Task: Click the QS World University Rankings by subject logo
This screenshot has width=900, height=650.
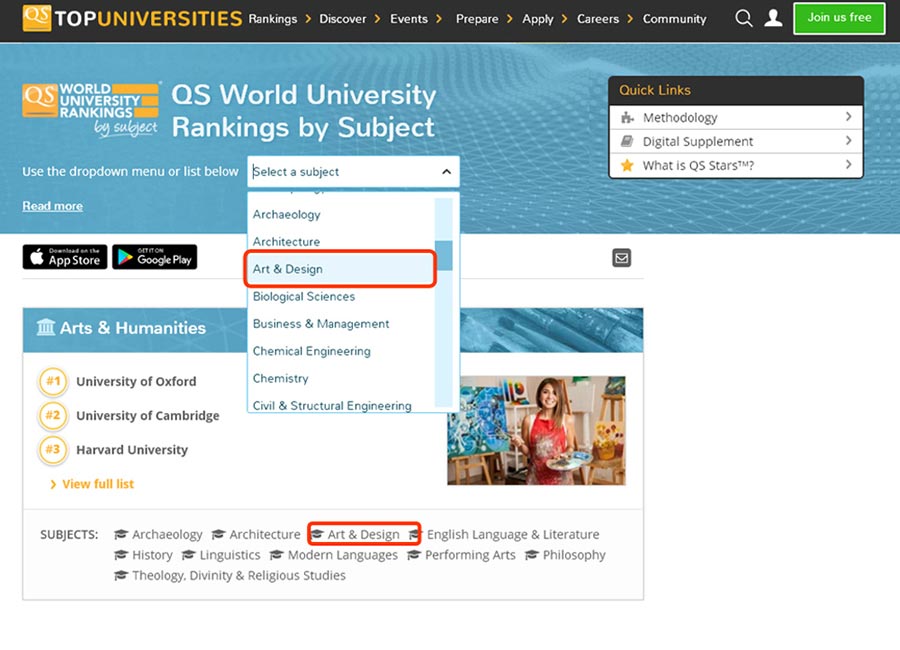Action: 91,109
